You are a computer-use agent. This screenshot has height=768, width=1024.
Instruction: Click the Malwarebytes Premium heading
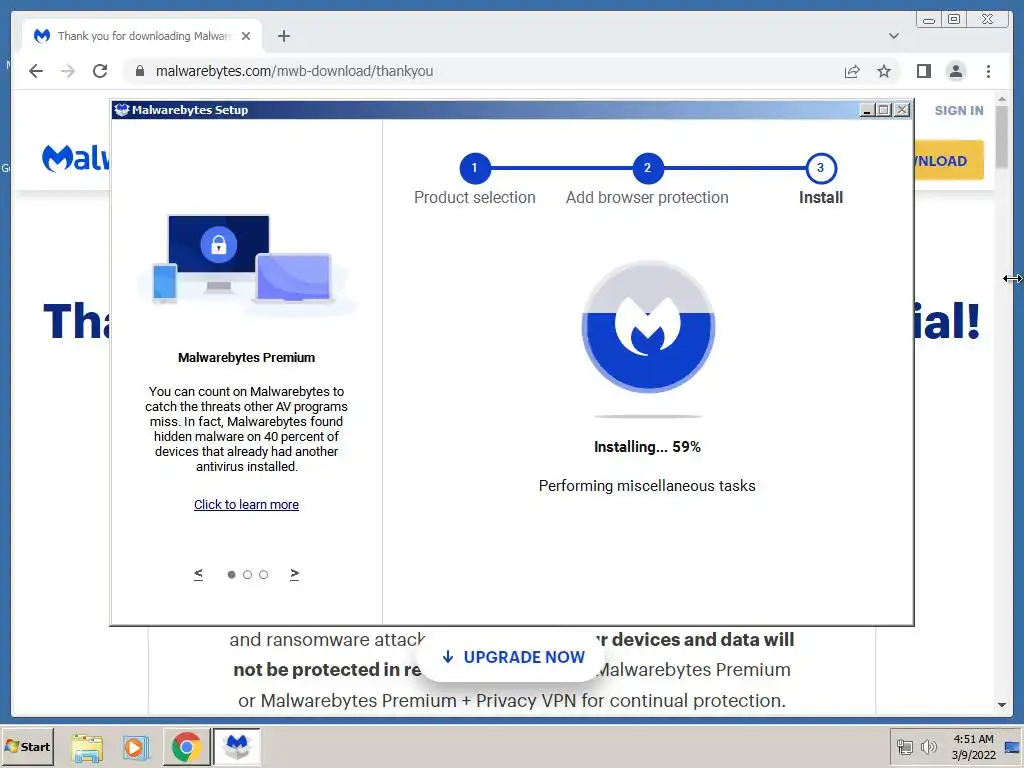pos(246,357)
